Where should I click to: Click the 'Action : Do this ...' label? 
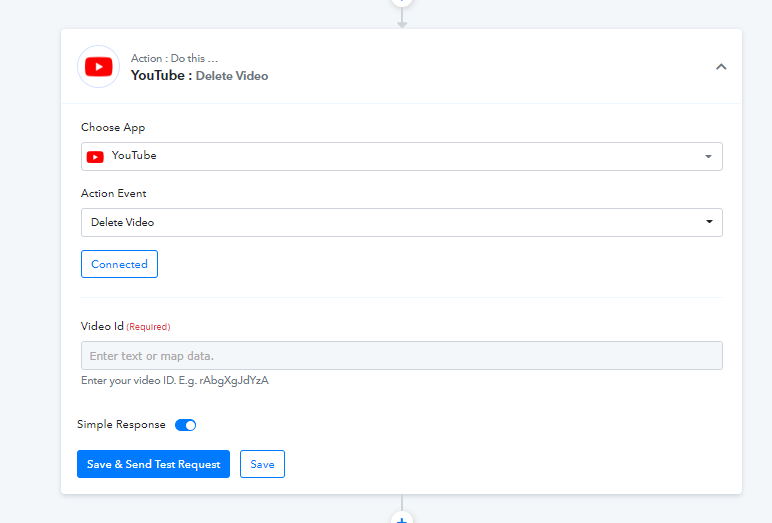tap(174, 58)
